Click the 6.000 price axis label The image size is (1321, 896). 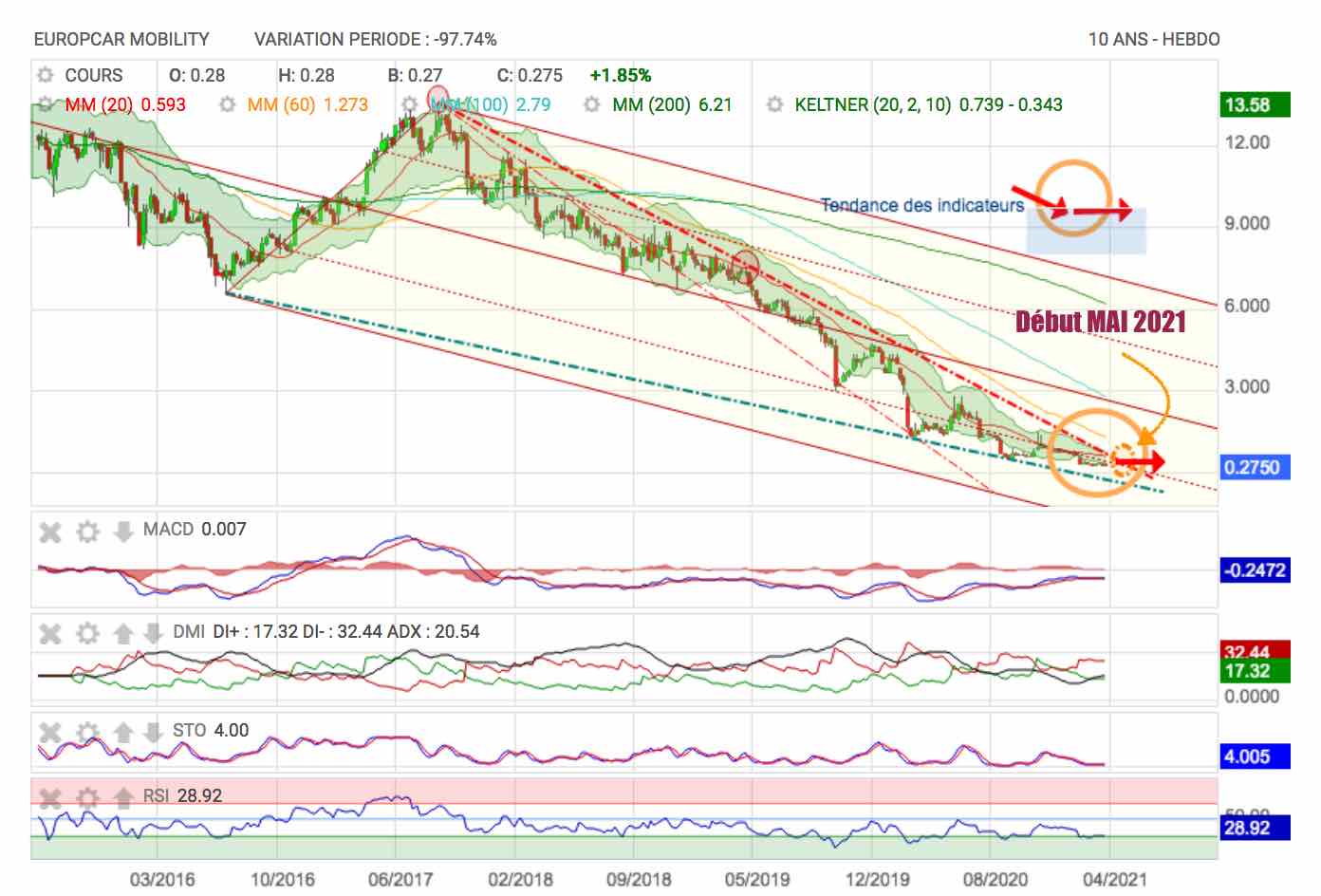point(1247,305)
